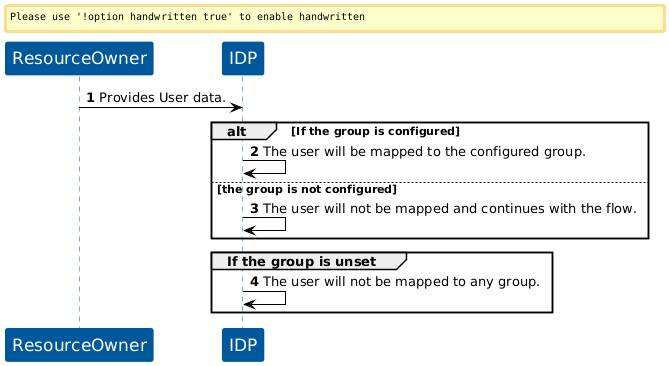Image resolution: width=669 pixels, height=366 pixels.
Task: Click message 'The user will not be mapped to any group.'
Action: click(x=401, y=282)
